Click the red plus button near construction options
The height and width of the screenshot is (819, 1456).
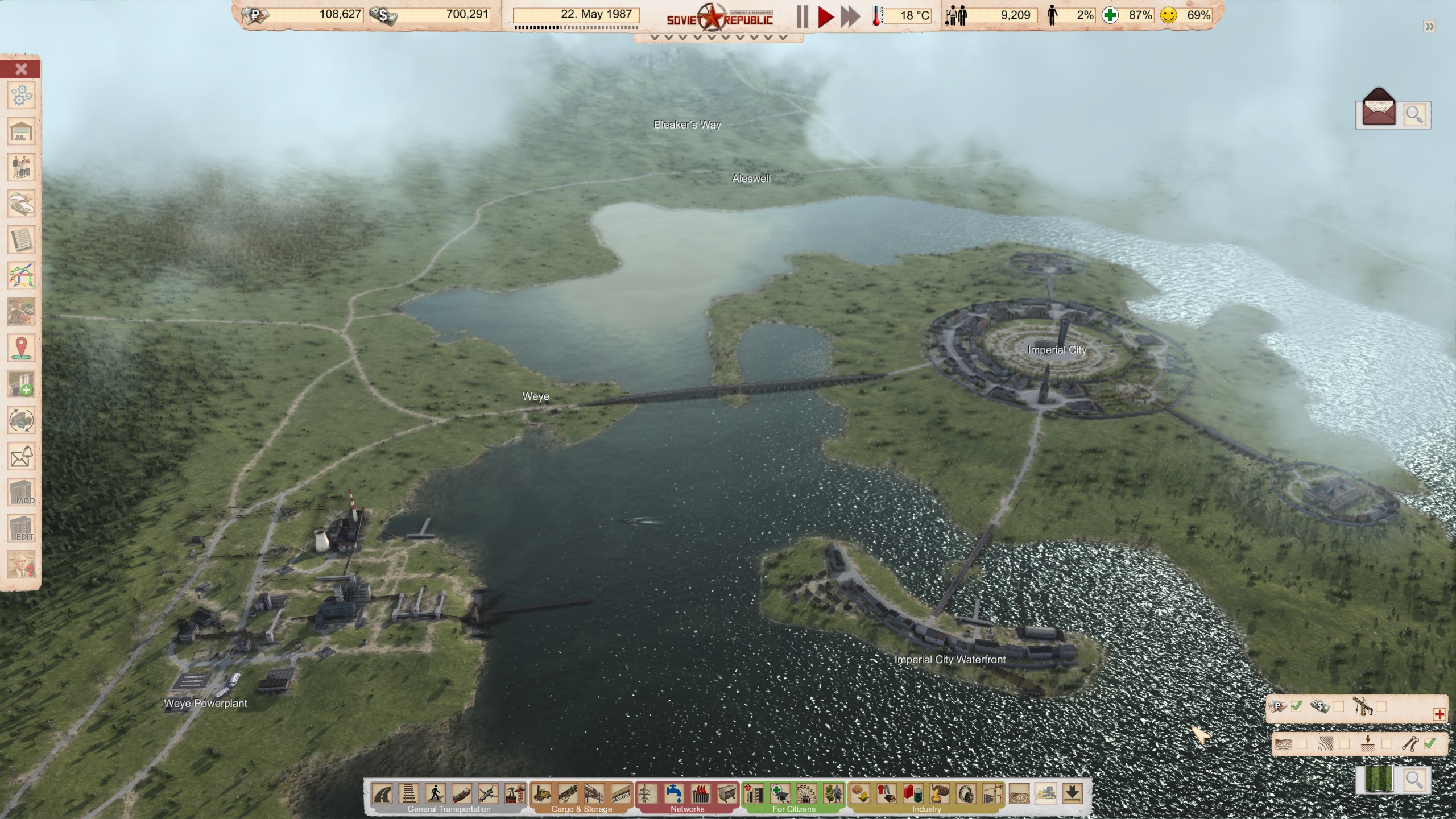click(x=1440, y=715)
